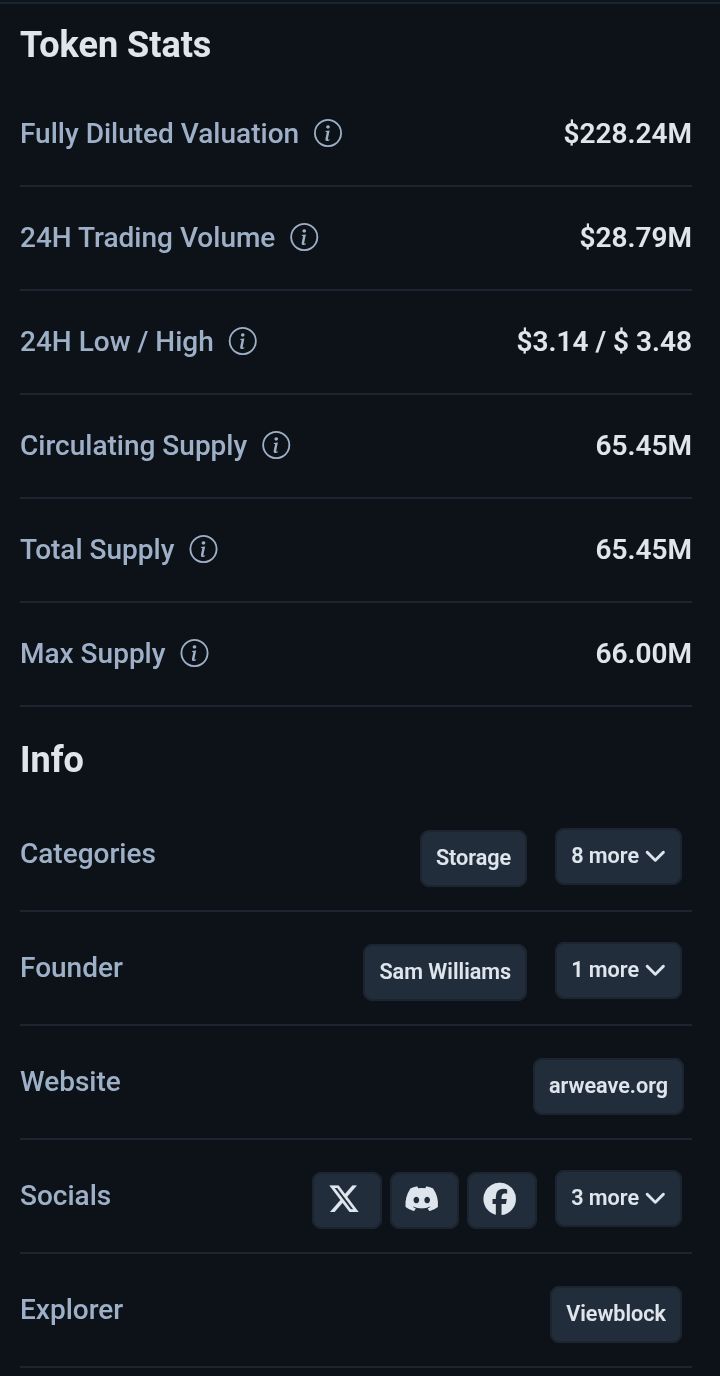Open the Discord social link

tap(423, 1199)
